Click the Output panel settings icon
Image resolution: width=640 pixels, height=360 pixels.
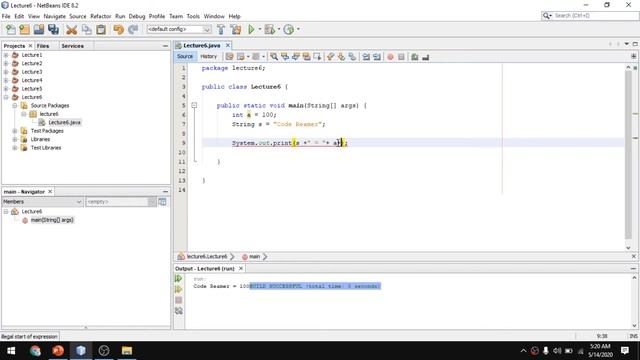coord(178,311)
